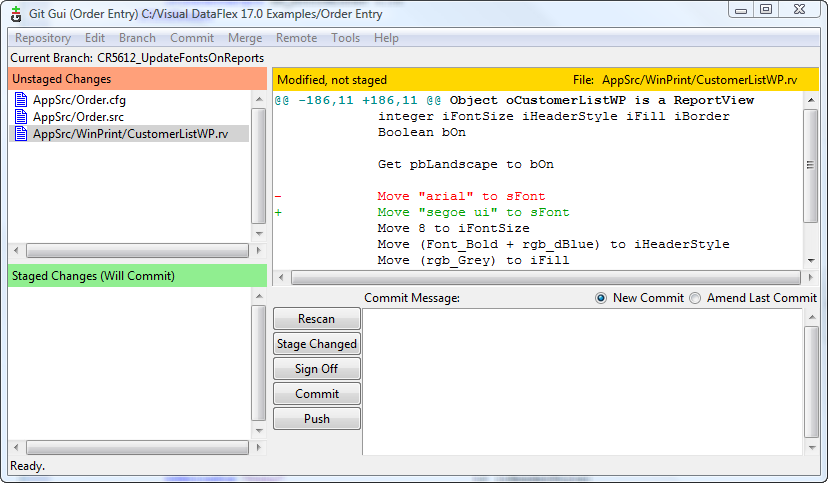This screenshot has height=483, width=828.
Task: Open the Branch menu
Action: click(137, 38)
